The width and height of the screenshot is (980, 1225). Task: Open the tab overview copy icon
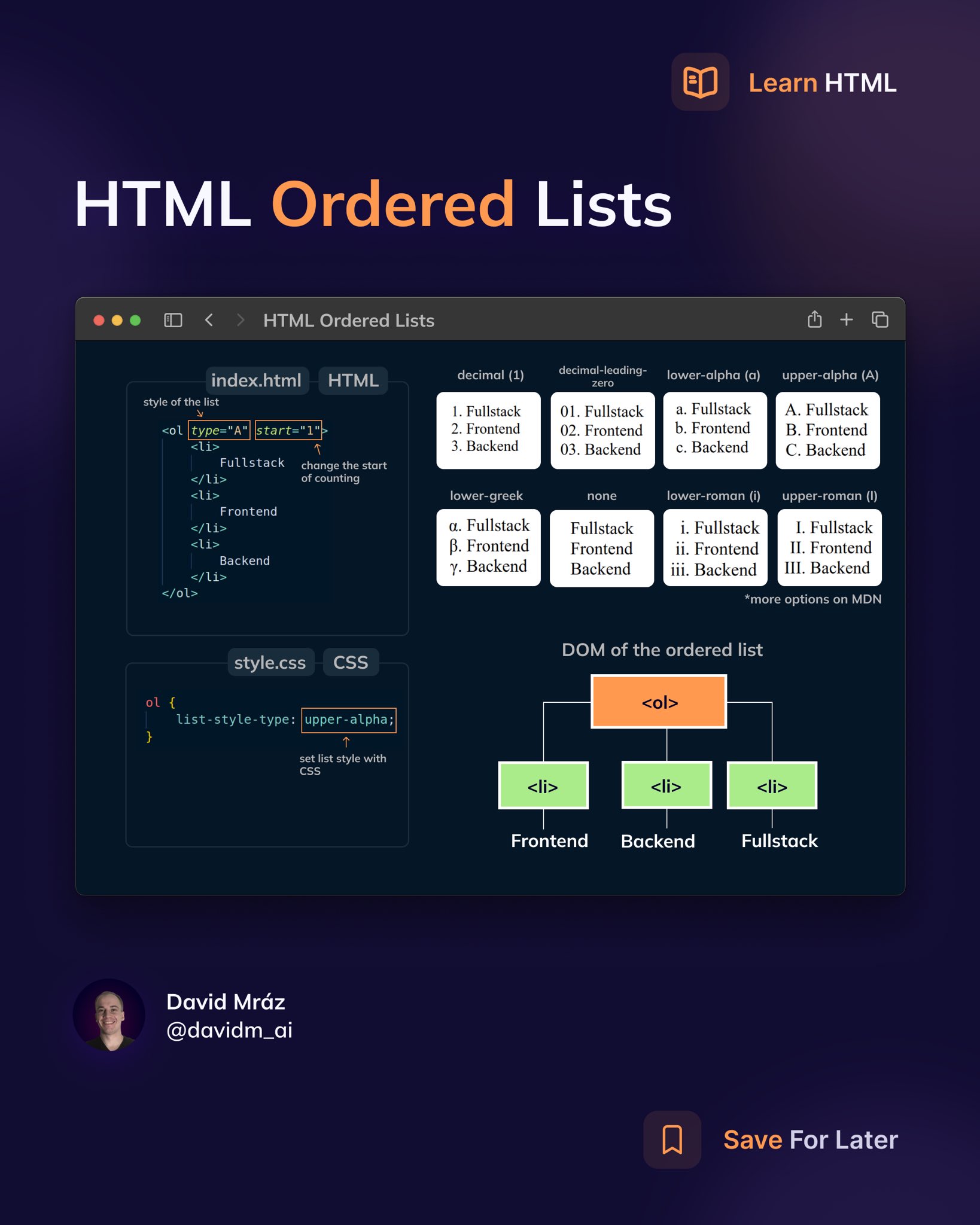pyautogui.click(x=879, y=319)
